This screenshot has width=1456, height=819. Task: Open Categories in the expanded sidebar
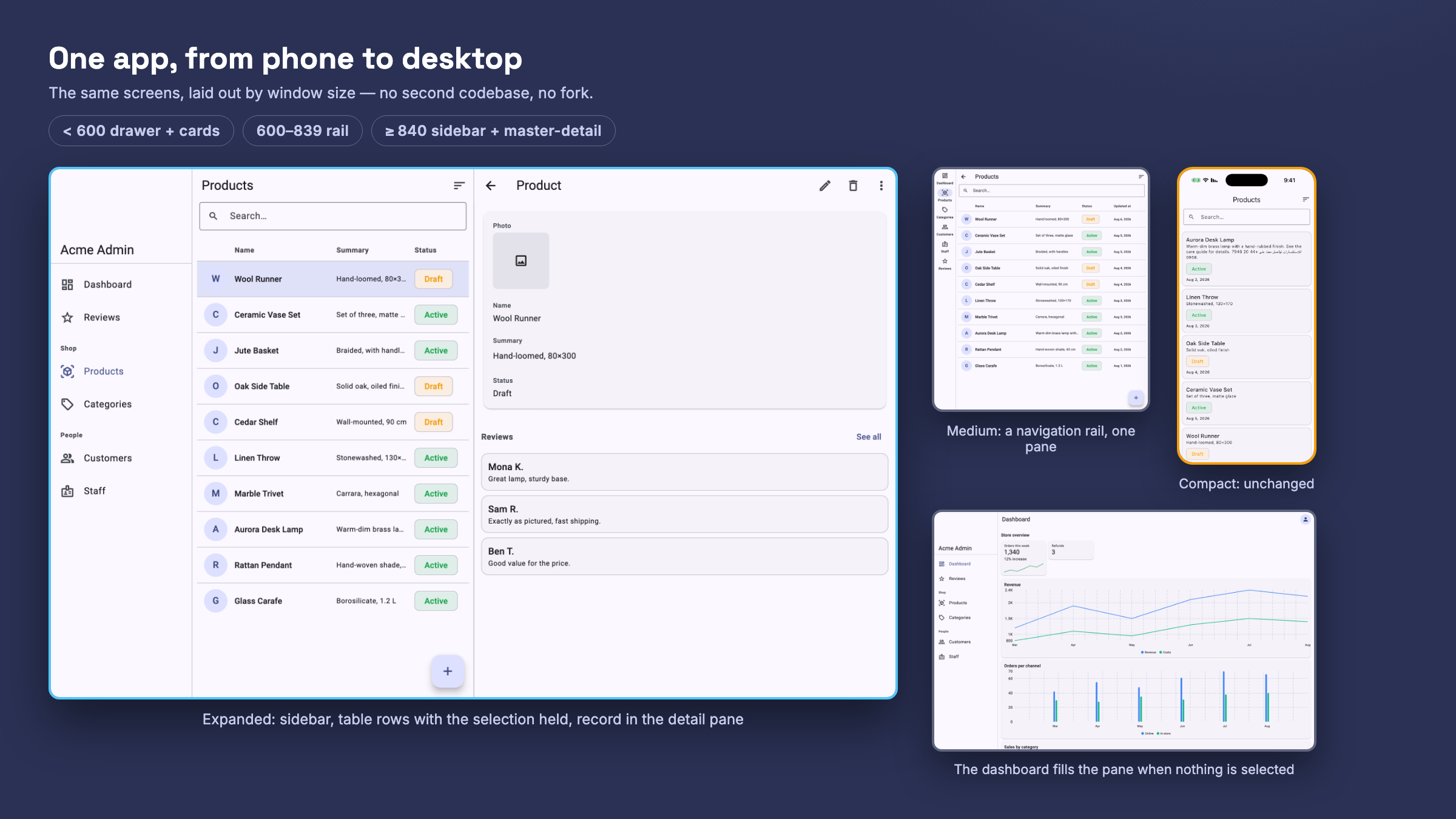[121, 404]
